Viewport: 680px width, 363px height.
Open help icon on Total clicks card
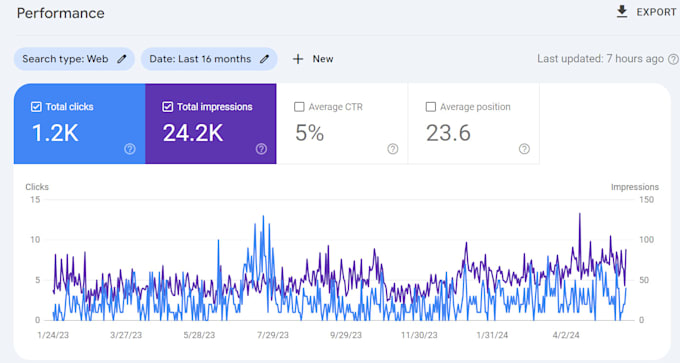click(x=130, y=149)
